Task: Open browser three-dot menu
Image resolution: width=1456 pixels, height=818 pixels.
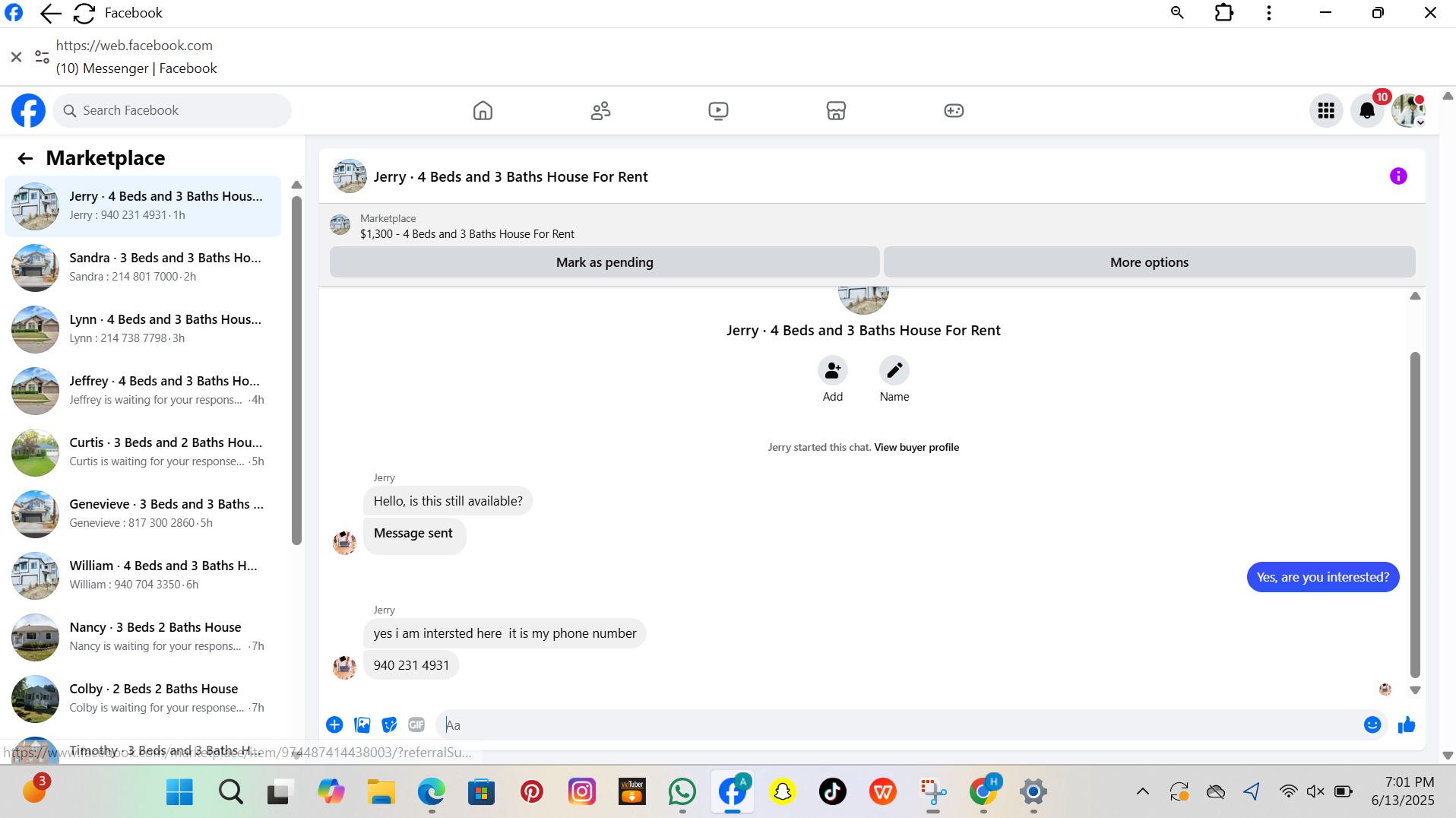Action: click(x=1269, y=13)
